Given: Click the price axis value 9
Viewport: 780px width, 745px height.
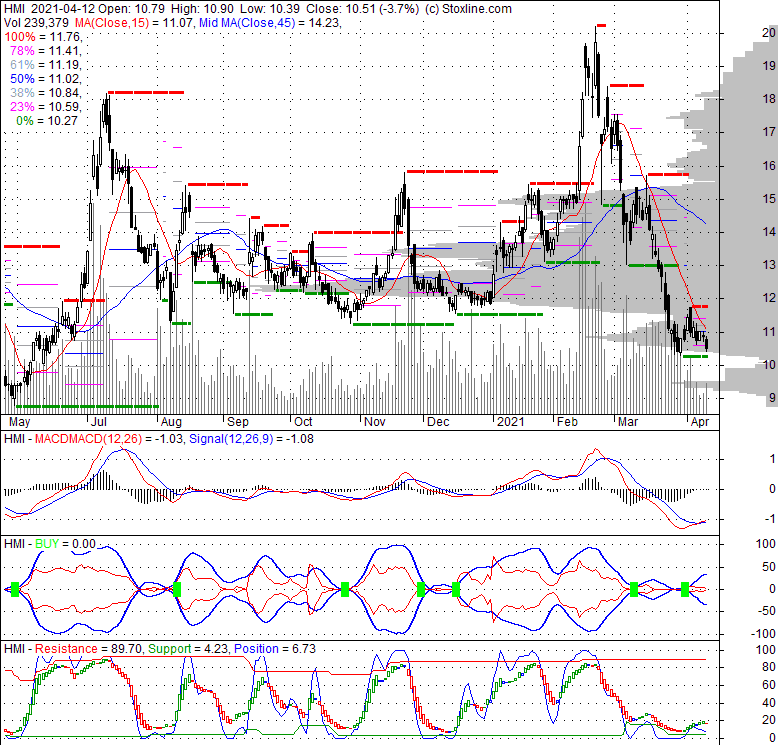Looking at the screenshot, I should click(x=772, y=397).
